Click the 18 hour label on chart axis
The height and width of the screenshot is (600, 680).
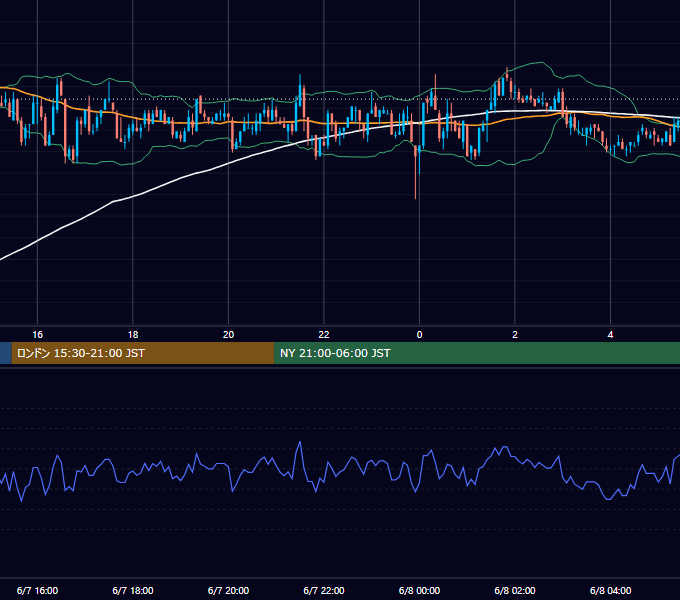pos(133,335)
